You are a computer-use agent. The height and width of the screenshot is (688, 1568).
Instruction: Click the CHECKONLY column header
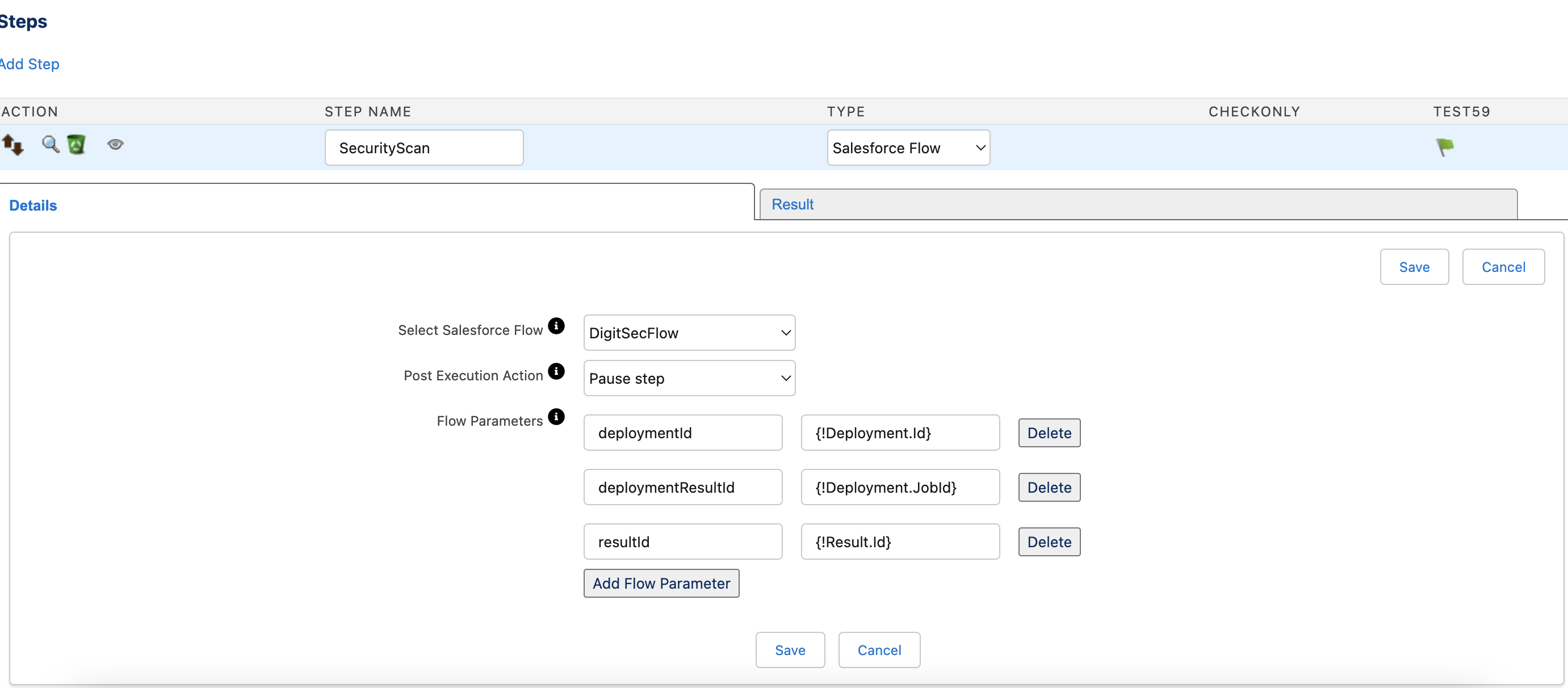coord(1254,111)
